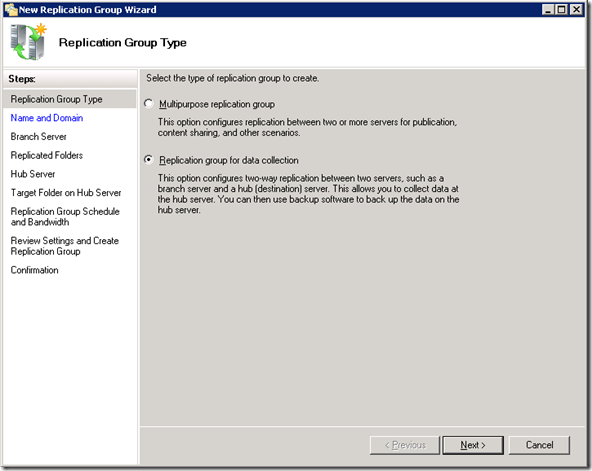The height and width of the screenshot is (471, 592).
Task: Select Review Settings and Create Replication Group step
Action: [65, 246]
